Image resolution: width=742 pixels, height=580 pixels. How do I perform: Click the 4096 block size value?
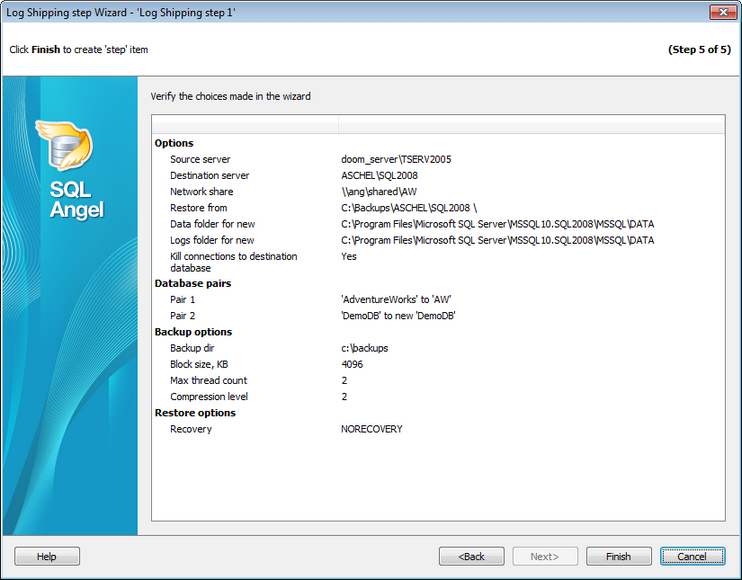point(352,364)
